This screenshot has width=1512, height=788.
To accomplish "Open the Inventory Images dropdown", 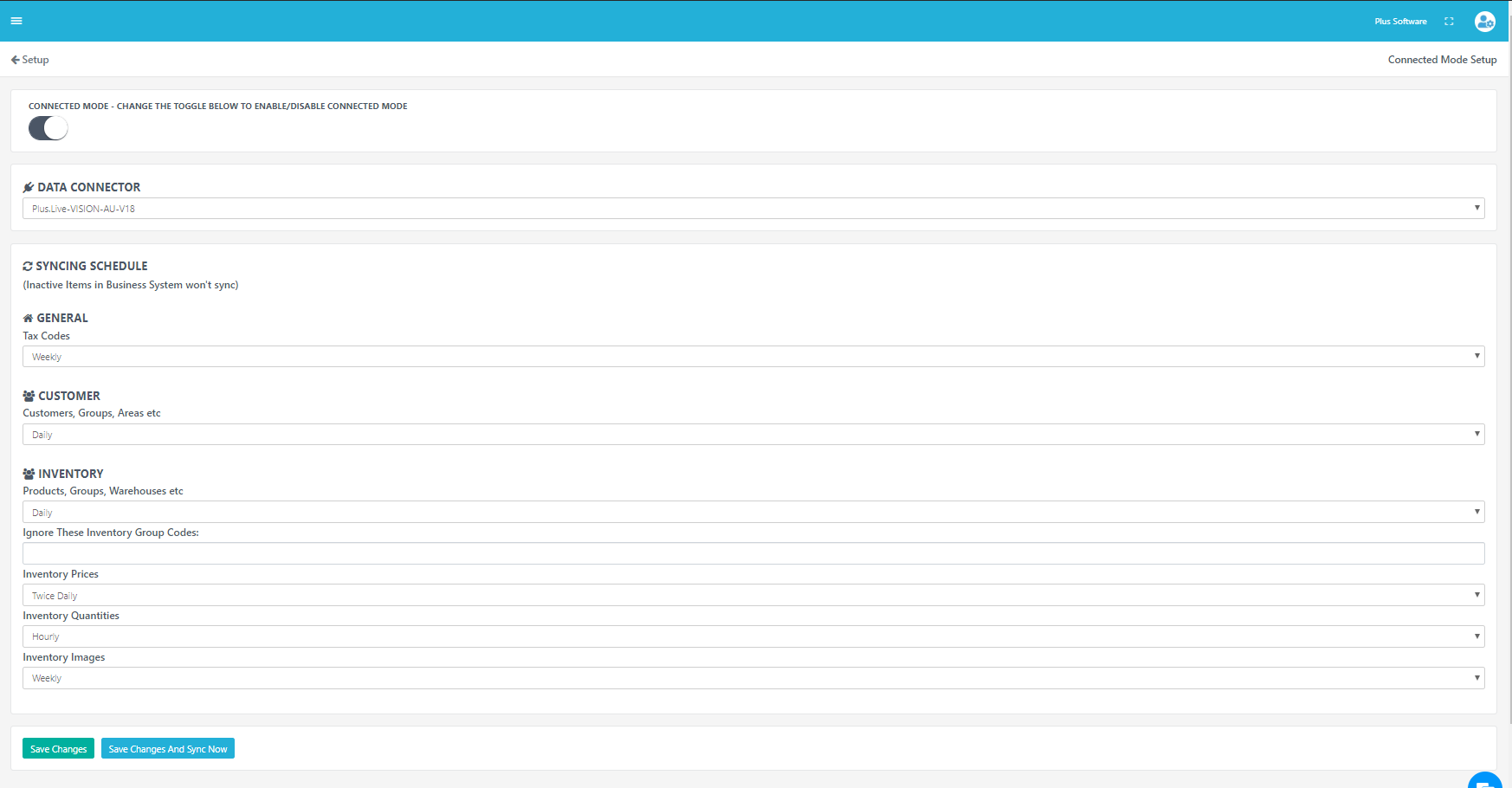I will pyautogui.click(x=753, y=678).
